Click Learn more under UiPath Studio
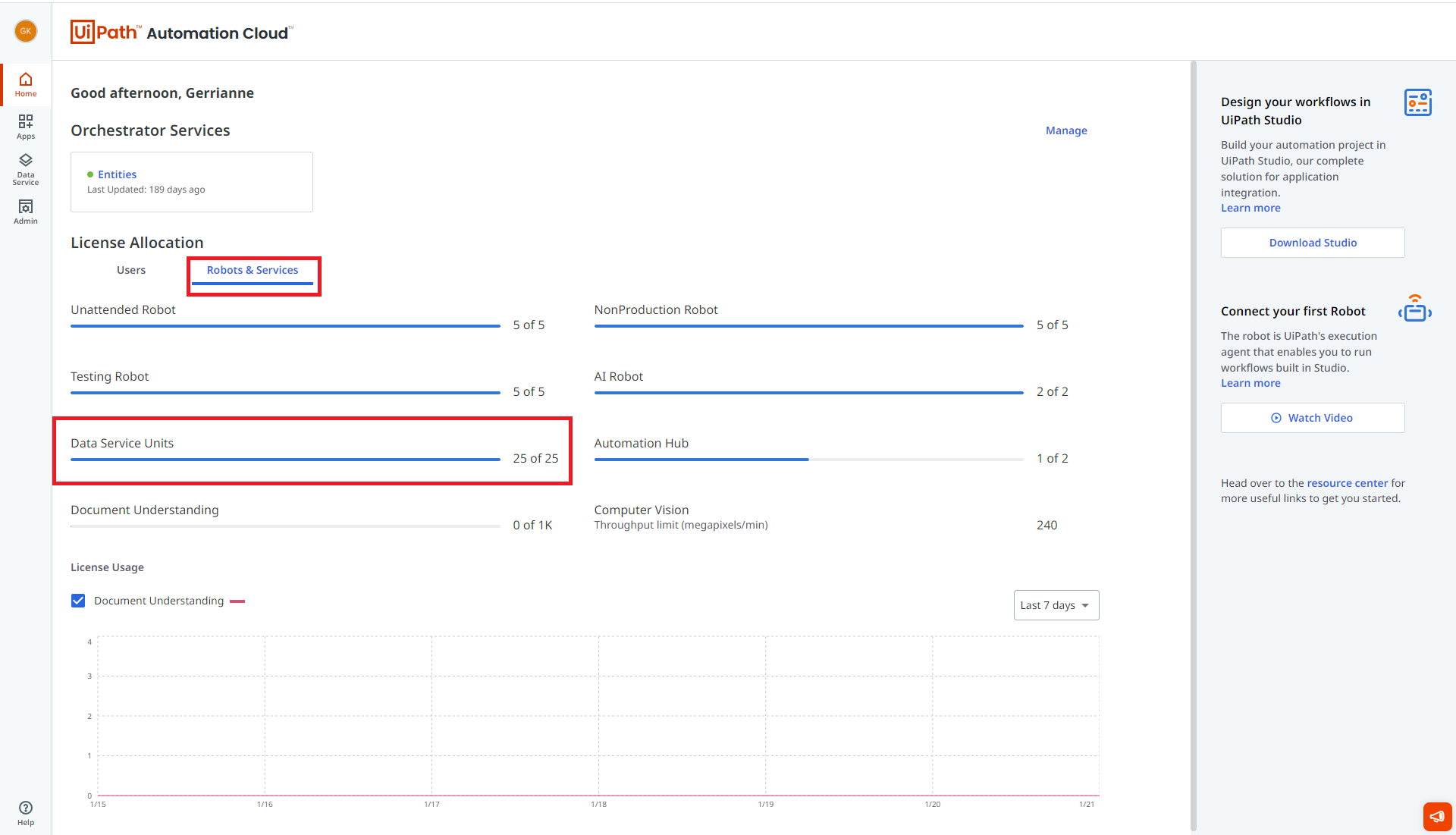Viewport: 1456px width, 835px height. [1250, 208]
